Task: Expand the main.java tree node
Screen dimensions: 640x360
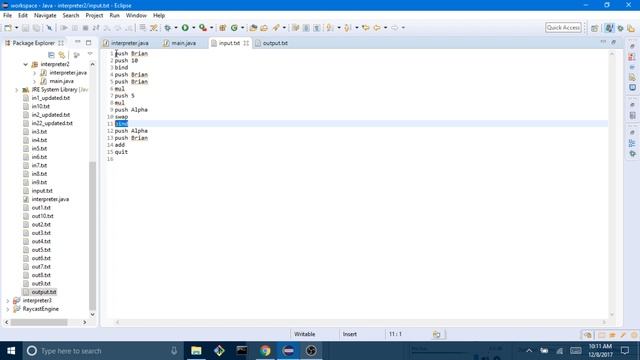Action: click(x=34, y=81)
